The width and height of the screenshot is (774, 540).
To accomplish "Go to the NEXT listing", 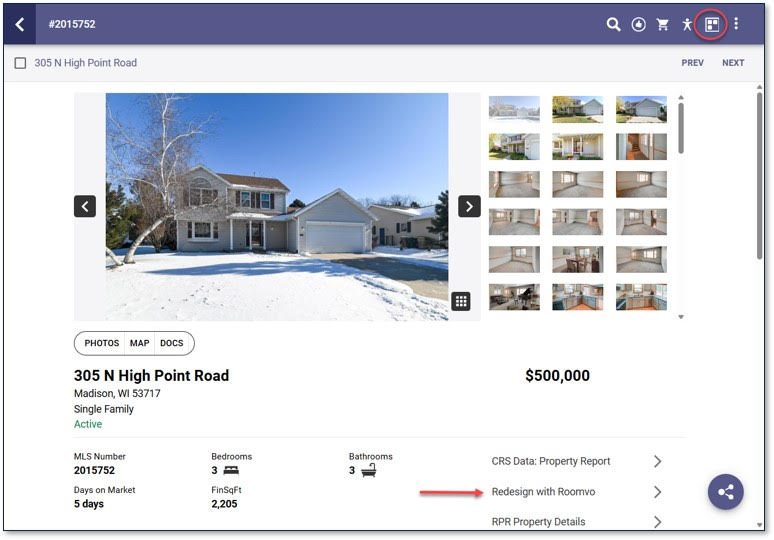I will pyautogui.click(x=733, y=63).
